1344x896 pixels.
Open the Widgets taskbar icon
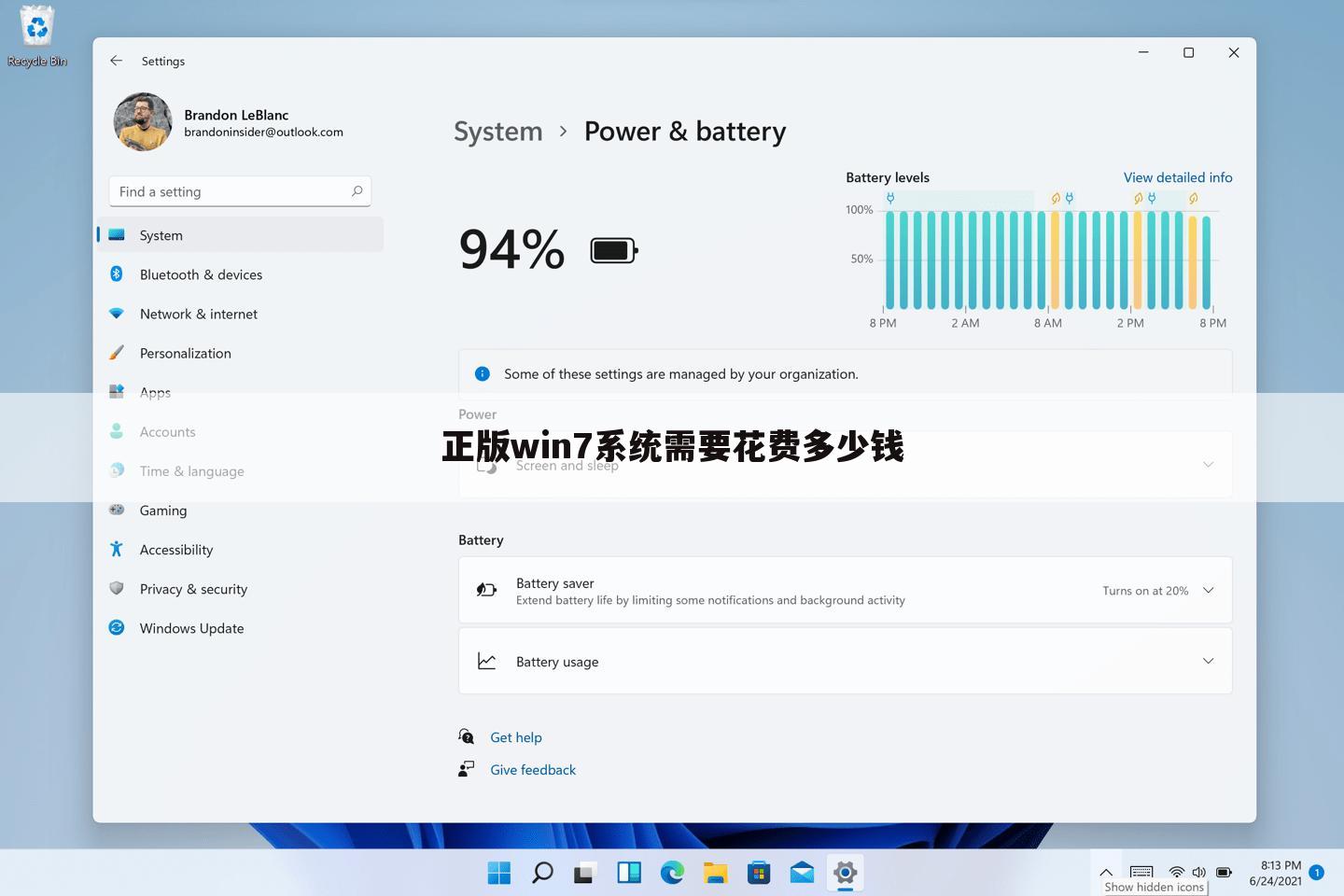coord(629,873)
